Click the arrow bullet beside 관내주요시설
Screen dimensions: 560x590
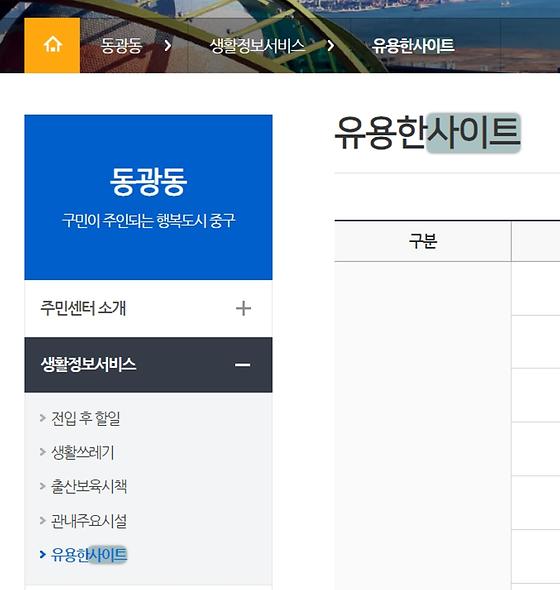pyautogui.click(x=43, y=520)
